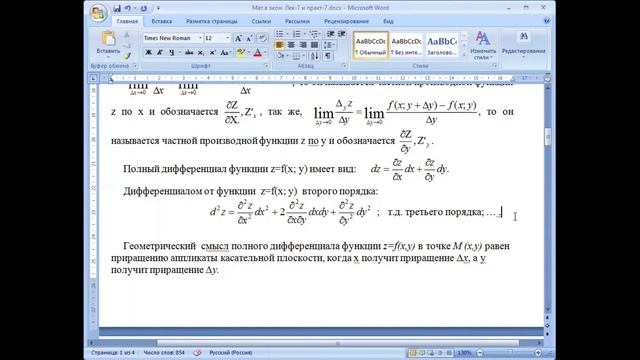Clear formatting with eraser icon
Screen dimensions: 640x360
click(x=262, y=38)
